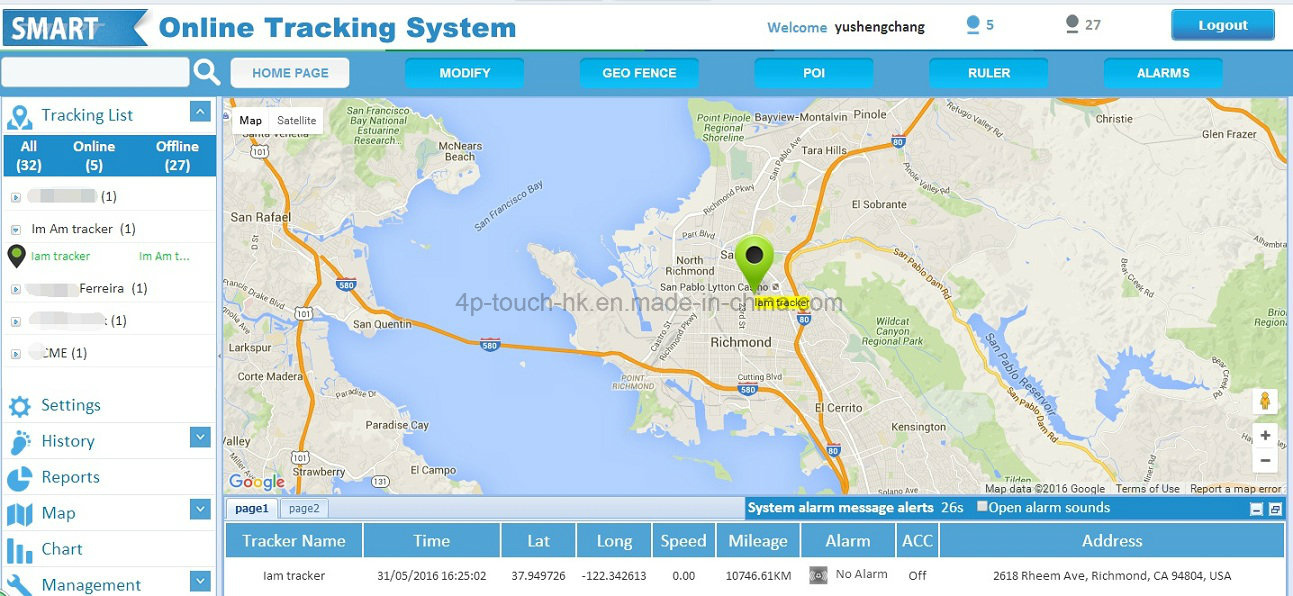Enable Open alarm sounds checkbox
1293x596 pixels.
coord(982,507)
